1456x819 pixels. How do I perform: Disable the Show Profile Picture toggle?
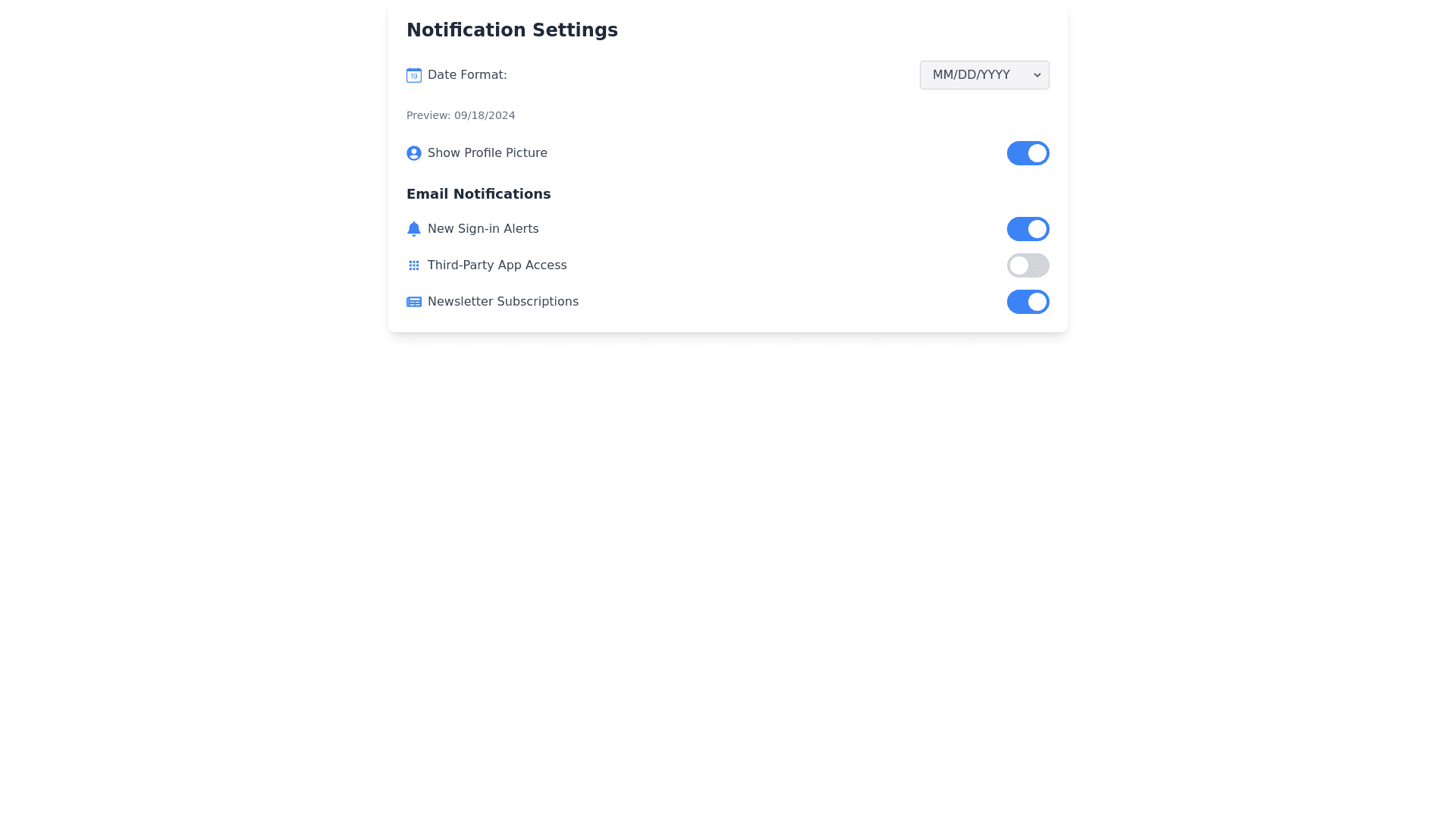click(x=1028, y=153)
